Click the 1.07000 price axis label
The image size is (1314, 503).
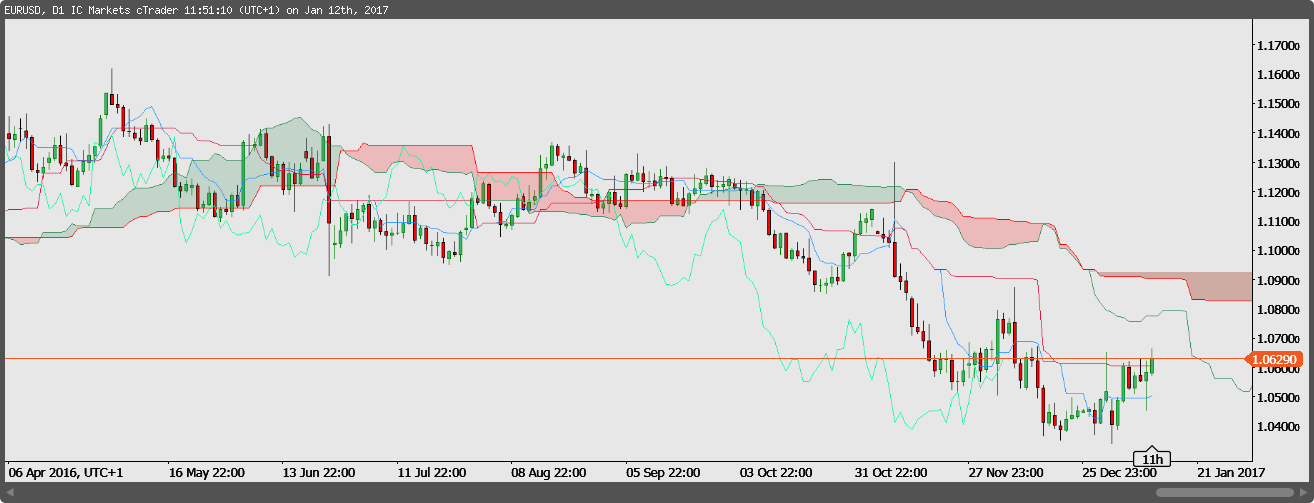click(1280, 339)
